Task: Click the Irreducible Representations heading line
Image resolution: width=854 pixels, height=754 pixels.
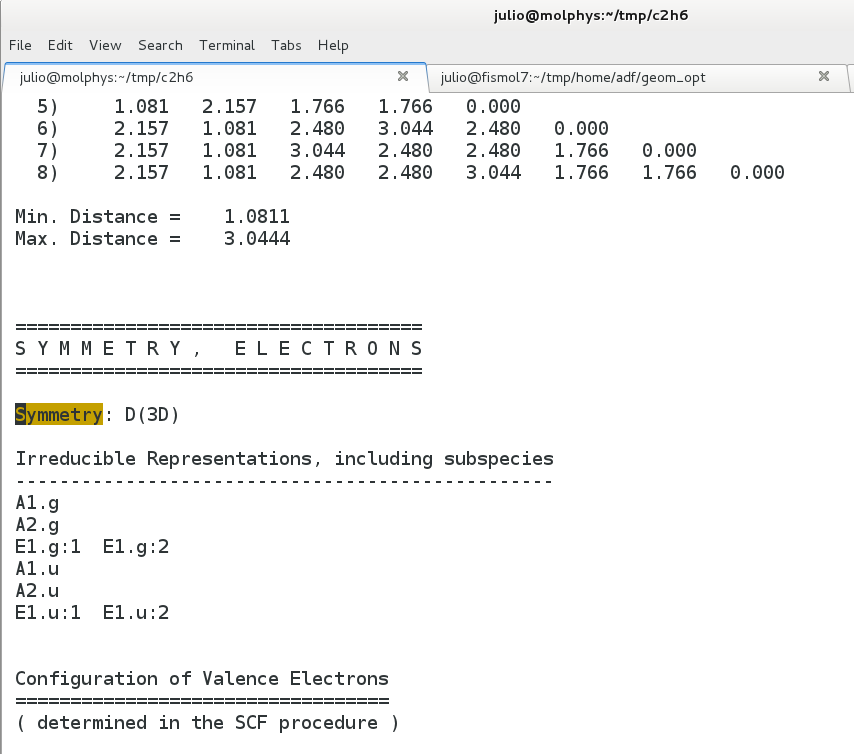Action: (x=284, y=459)
